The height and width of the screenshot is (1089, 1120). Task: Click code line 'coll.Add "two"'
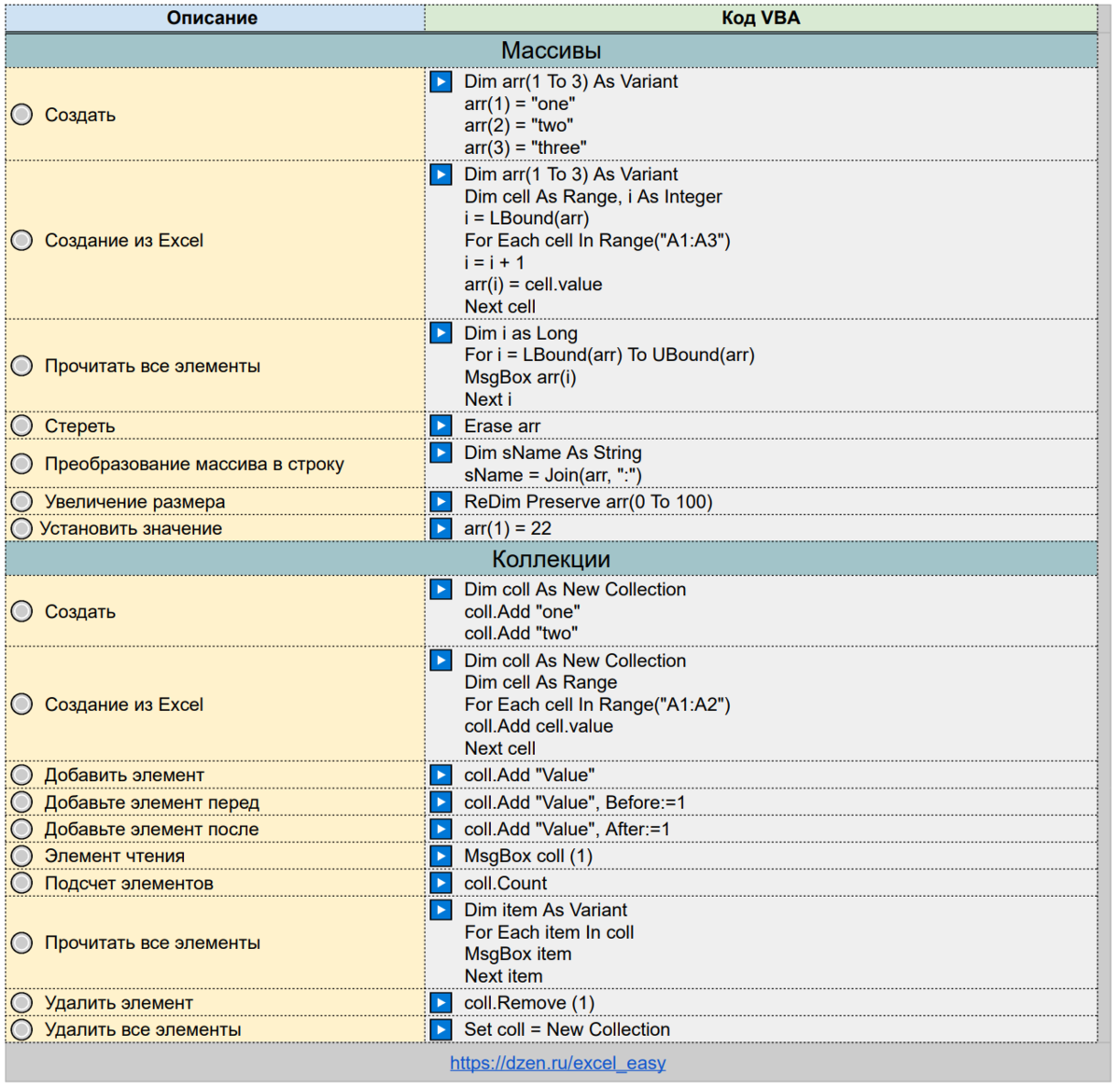coord(521,633)
